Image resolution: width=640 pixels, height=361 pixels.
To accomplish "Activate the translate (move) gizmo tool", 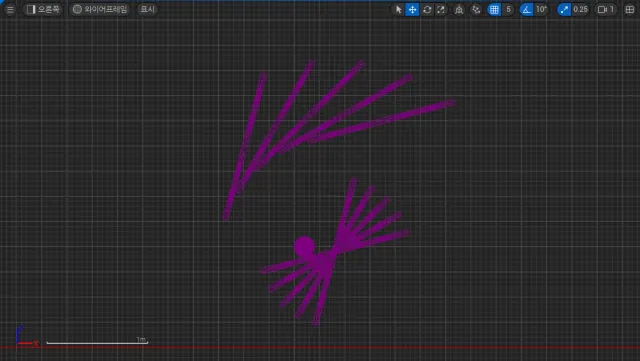I will 413,9.
